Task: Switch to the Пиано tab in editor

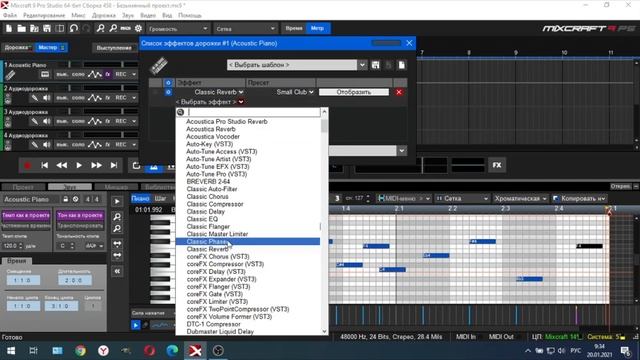Action: (x=140, y=199)
